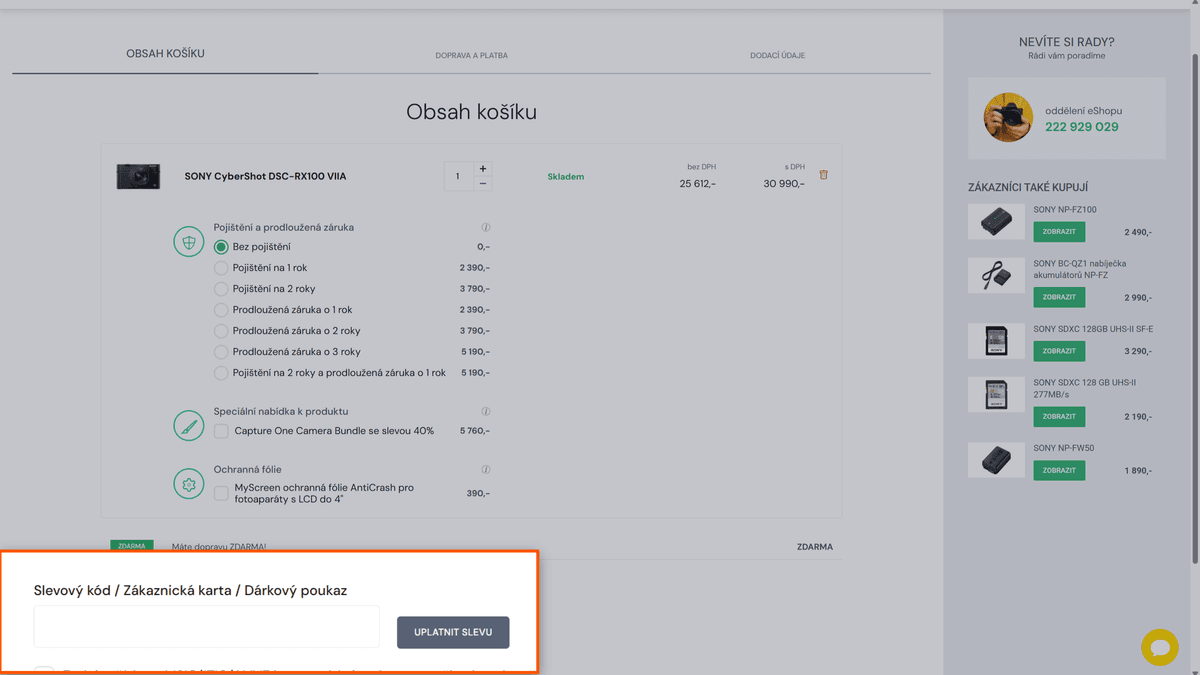The image size is (1200, 675).
Task: Go to Dodací údaje step
Action: [777, 55]
